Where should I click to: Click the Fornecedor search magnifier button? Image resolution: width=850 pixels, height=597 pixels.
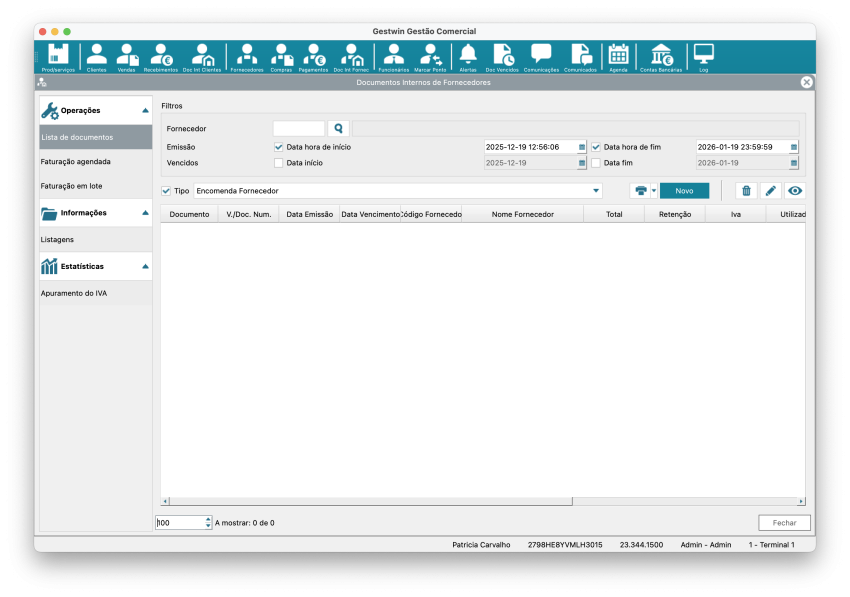point(339,129)
